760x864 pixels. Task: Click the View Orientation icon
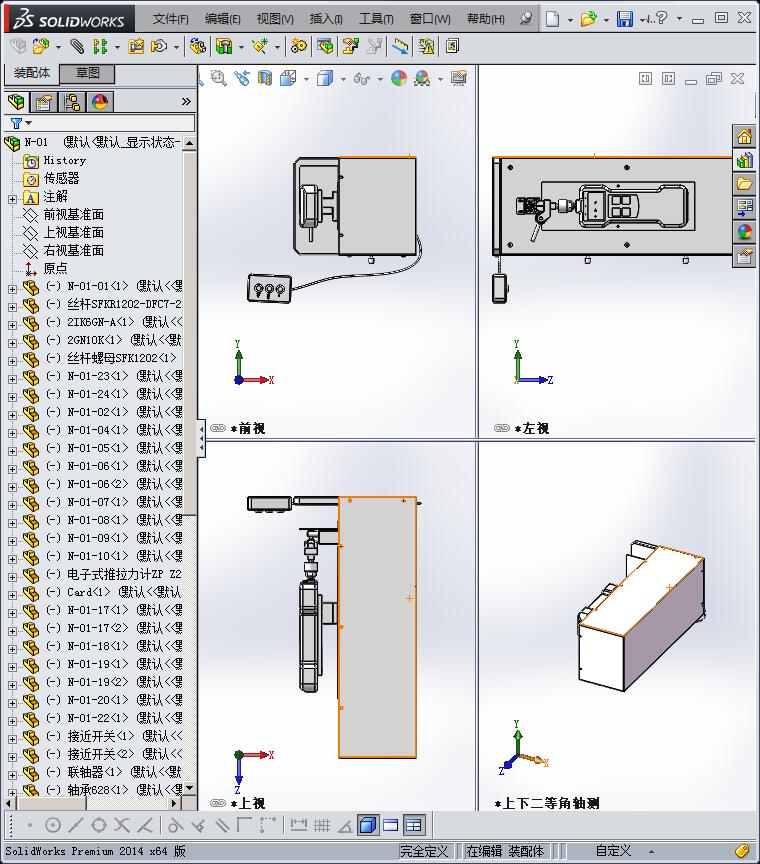click(288, 78)
